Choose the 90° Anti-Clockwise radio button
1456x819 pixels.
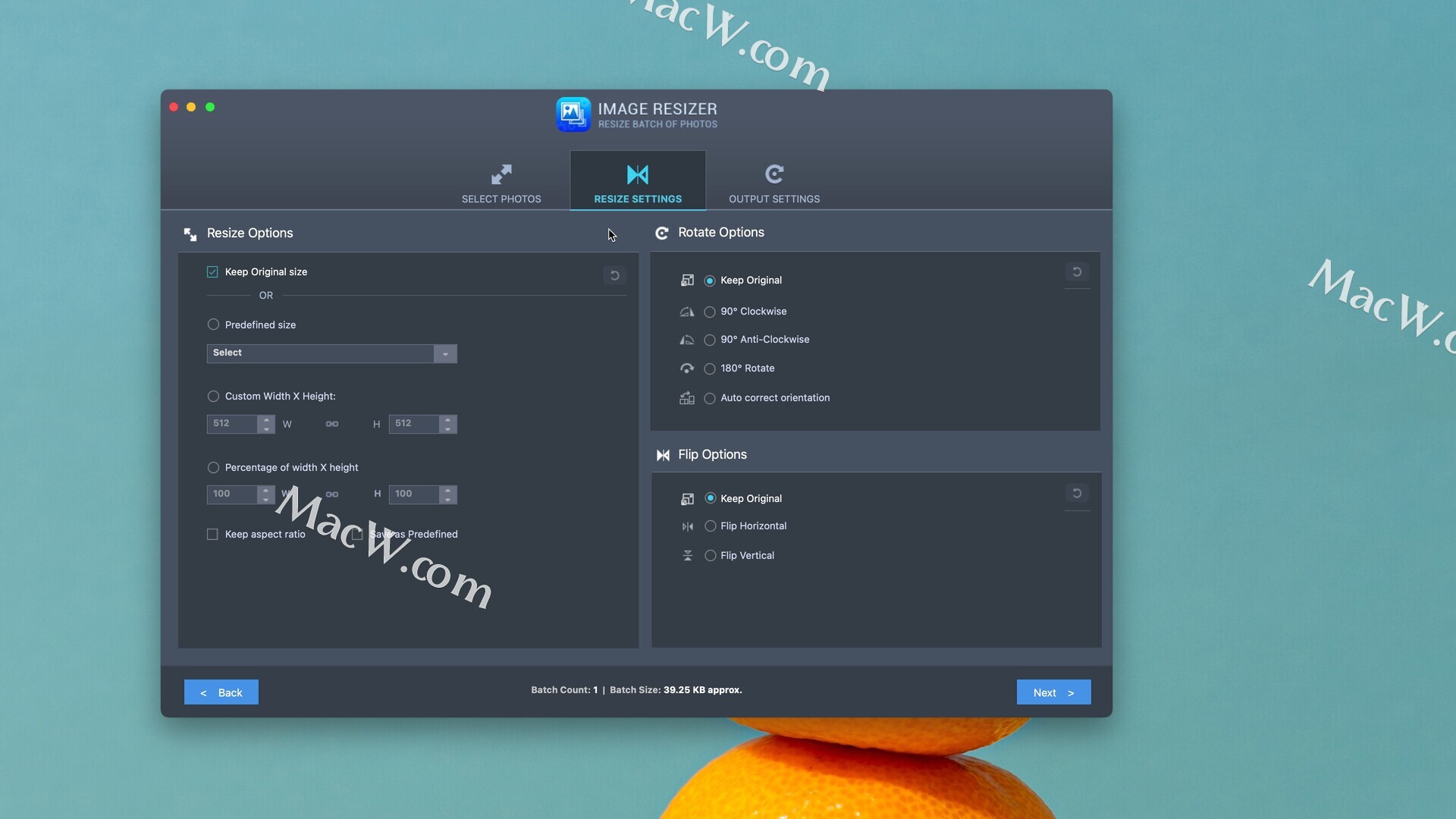[710, 340]
